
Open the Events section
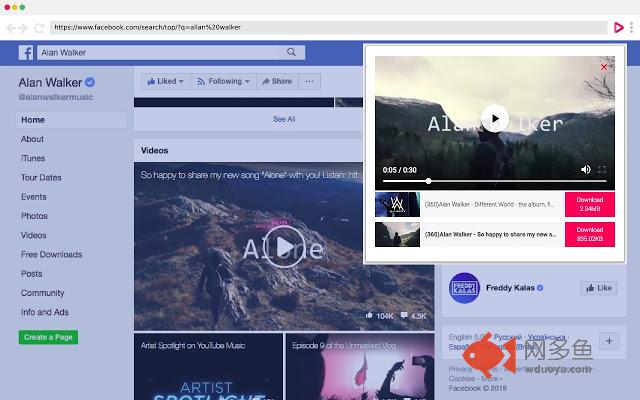[33, 197]
